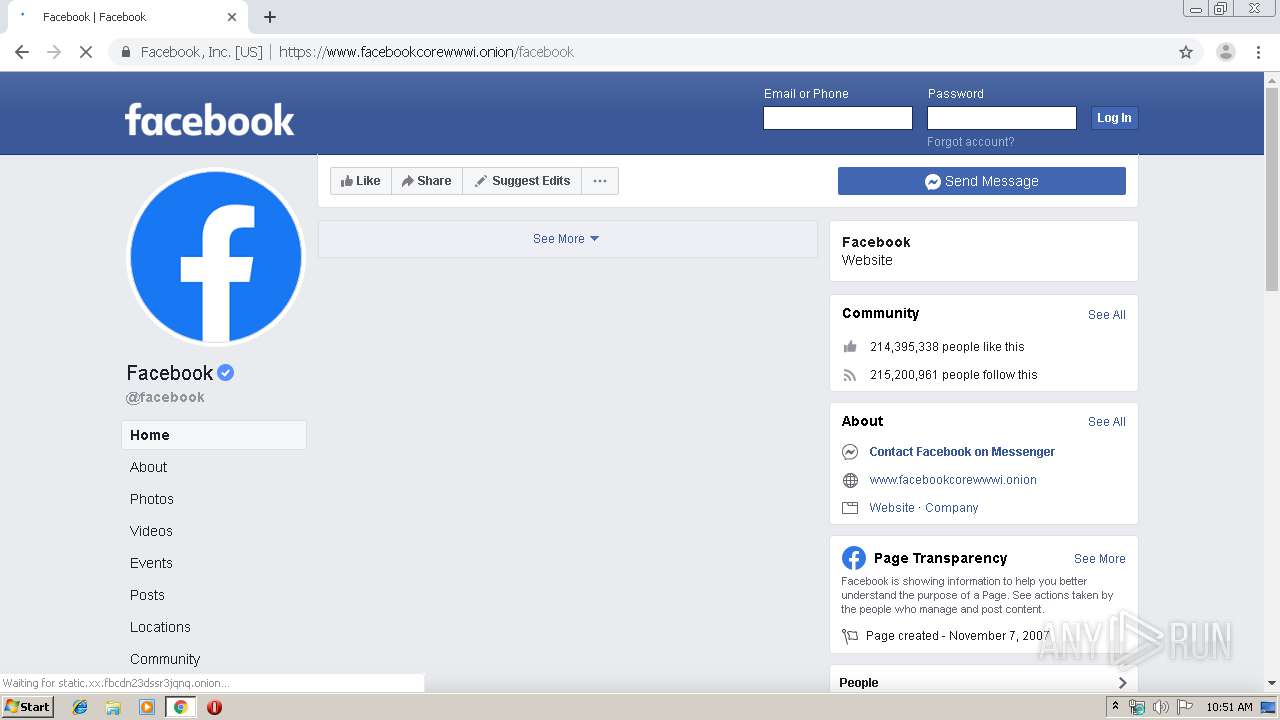Click the Facebook logo in header
Viewport: 1280px width, 720px height.
(x=209, y=120)
